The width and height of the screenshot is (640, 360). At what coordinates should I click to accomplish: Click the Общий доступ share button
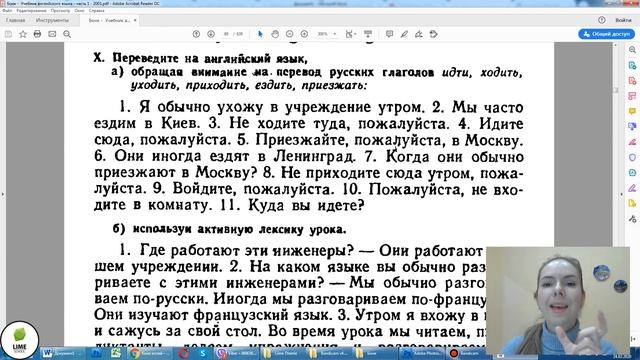click(x=607, y=34)
